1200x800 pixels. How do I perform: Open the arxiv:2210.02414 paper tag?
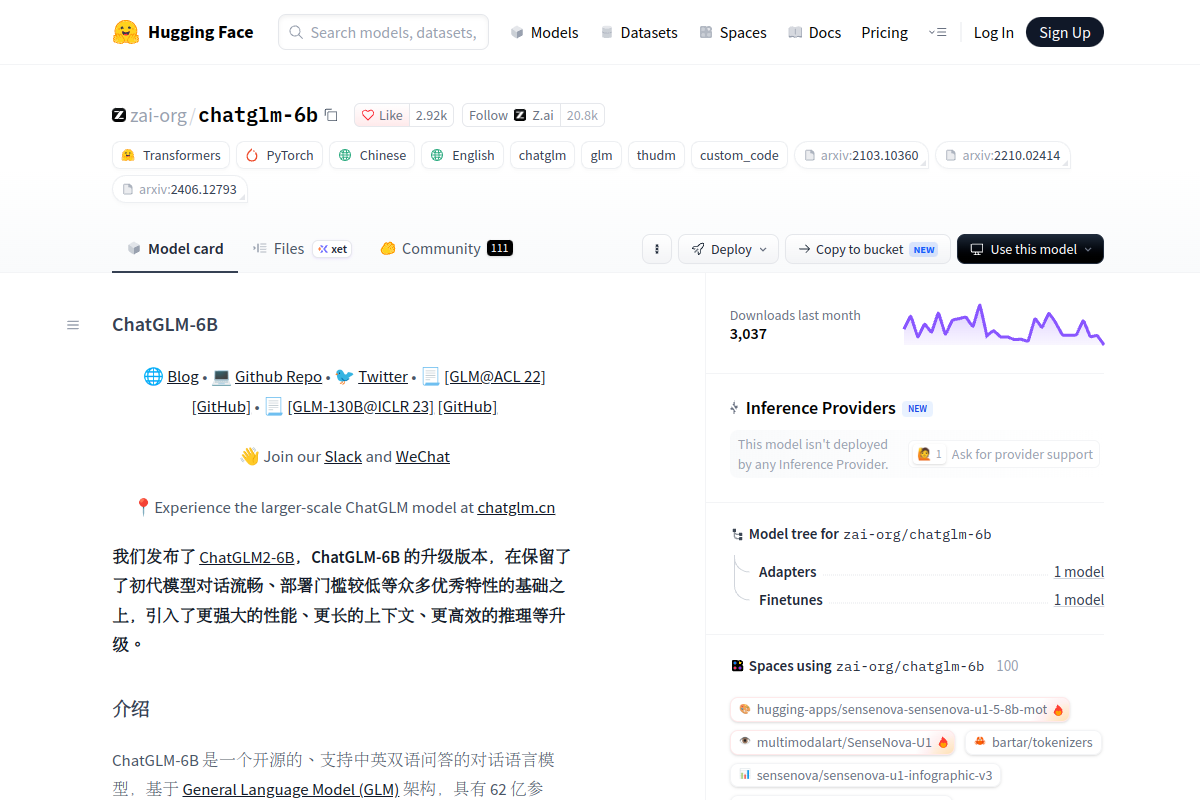(x=1003, y=155)
